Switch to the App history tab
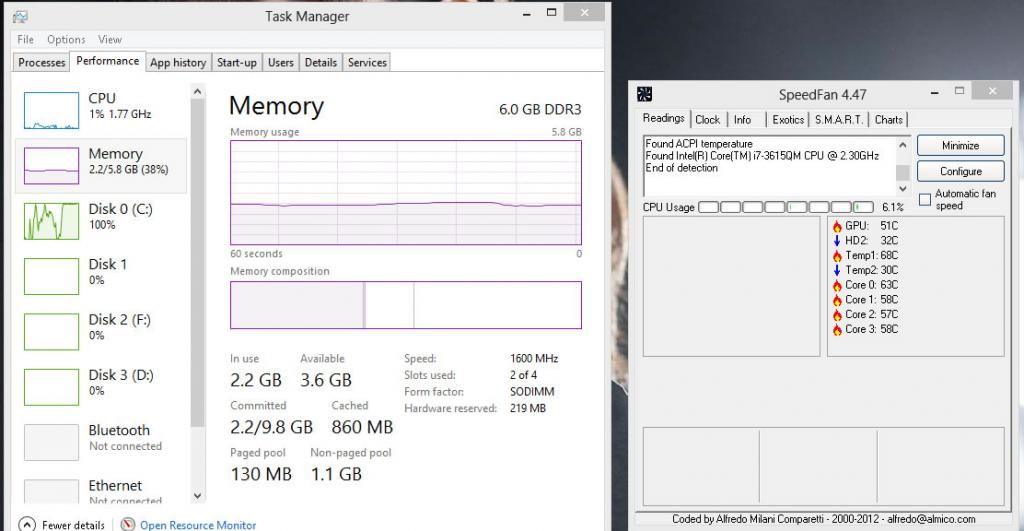The height and width of the screenshot is (531, 1024). pos(178,62)
